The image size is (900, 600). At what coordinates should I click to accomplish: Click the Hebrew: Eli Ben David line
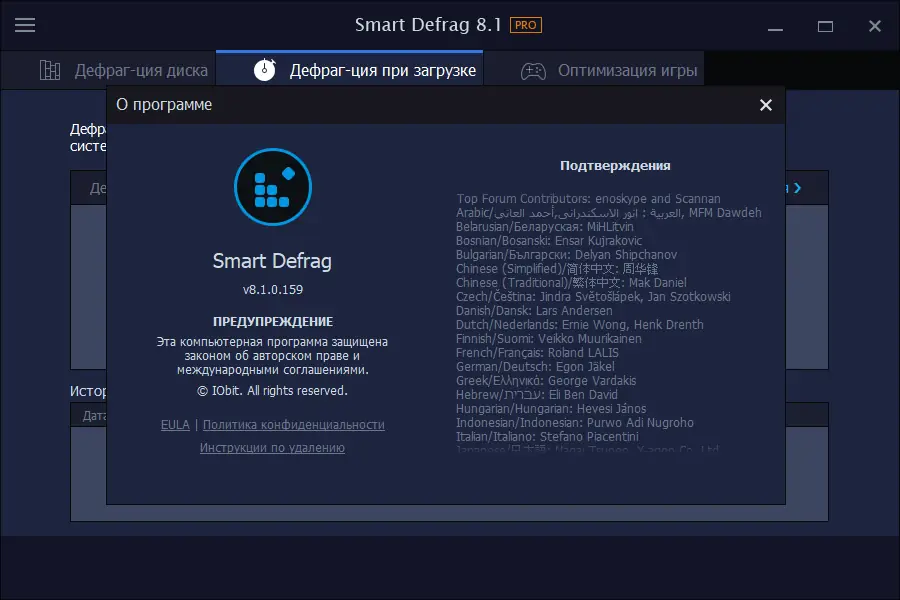tap(537, 394)
